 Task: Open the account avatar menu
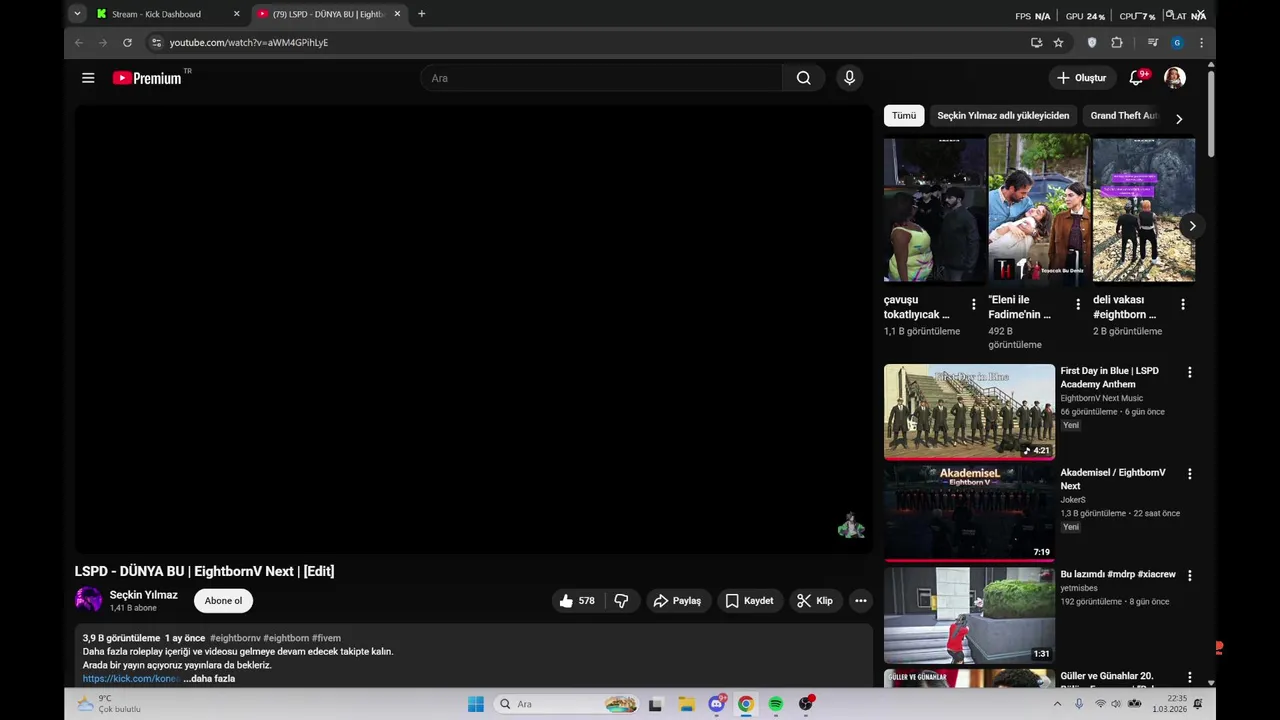(1175, 78)
